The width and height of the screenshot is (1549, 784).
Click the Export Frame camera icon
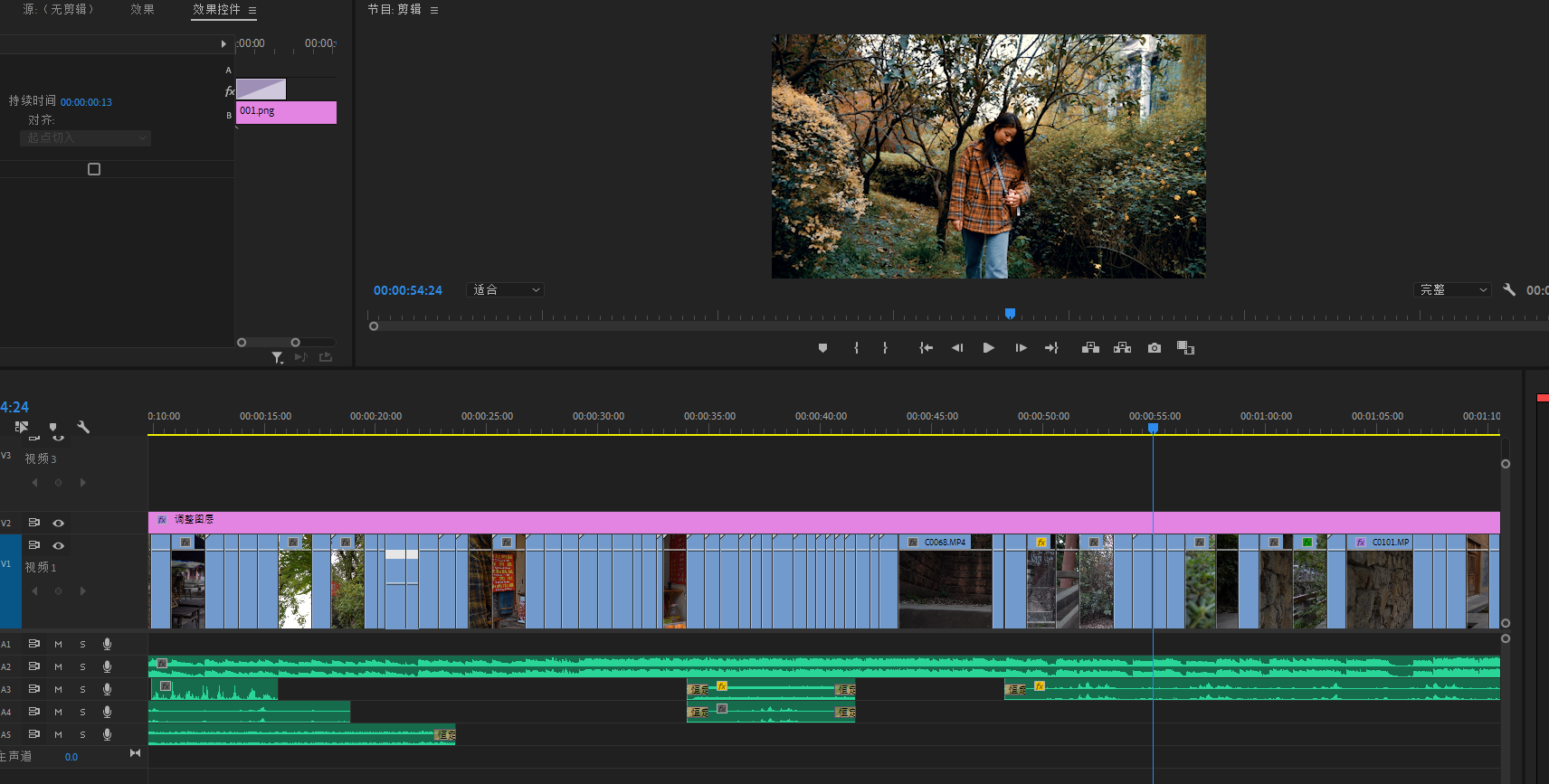(1154, 348)
